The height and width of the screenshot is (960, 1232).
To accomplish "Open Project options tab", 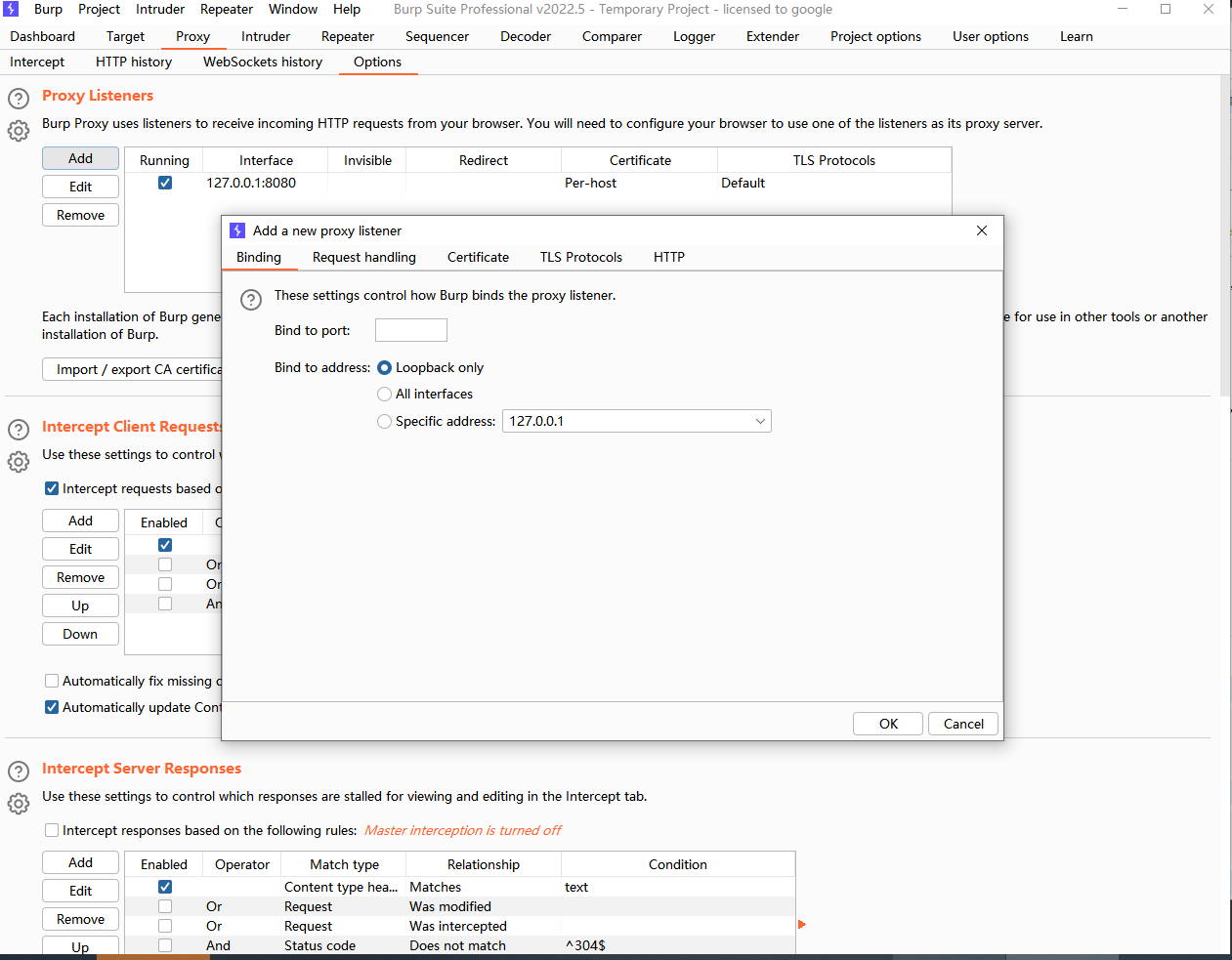I will point(875,36).
